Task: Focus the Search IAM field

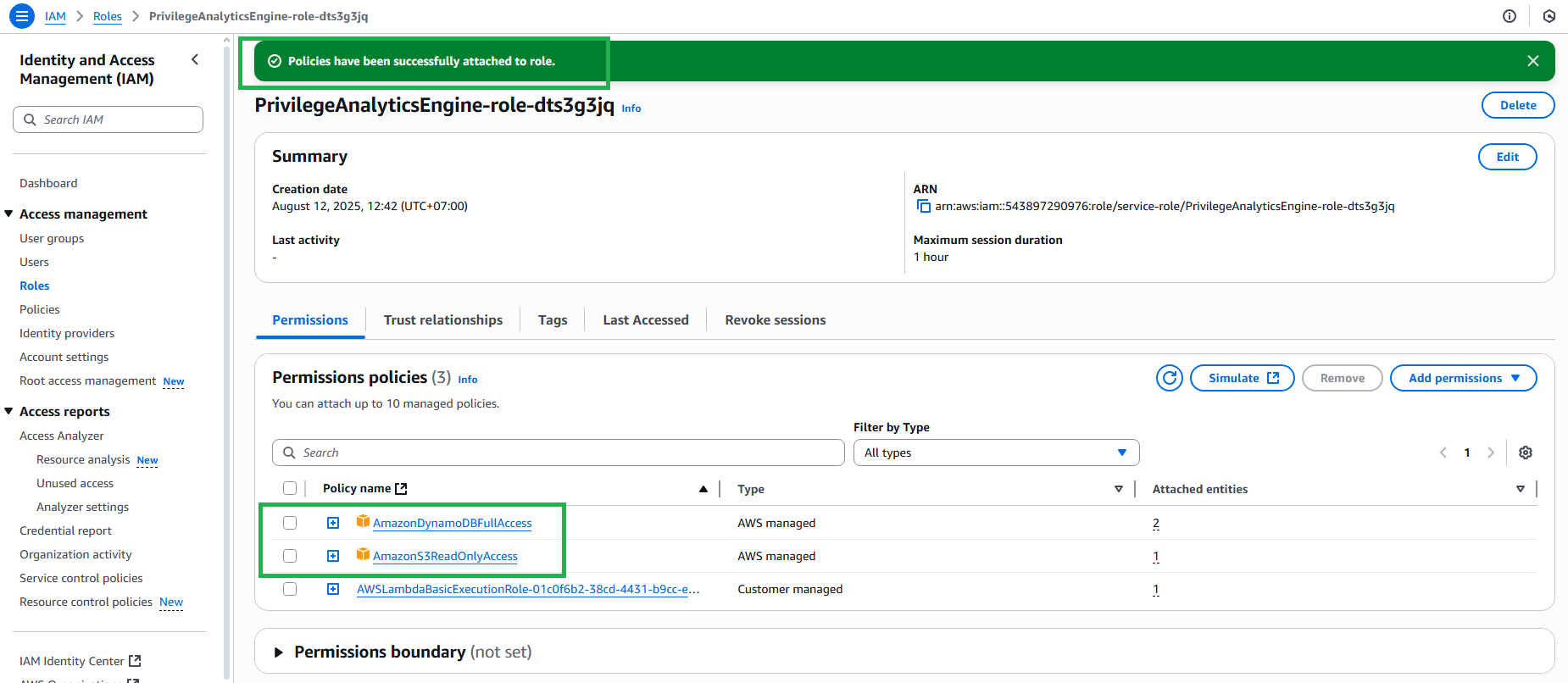Action: click(x=108, y=119)
